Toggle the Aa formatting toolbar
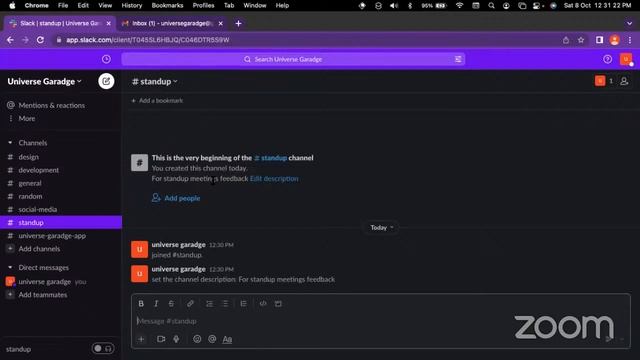The width and height of the screenshot is (640, 360). tap(227, 339)
